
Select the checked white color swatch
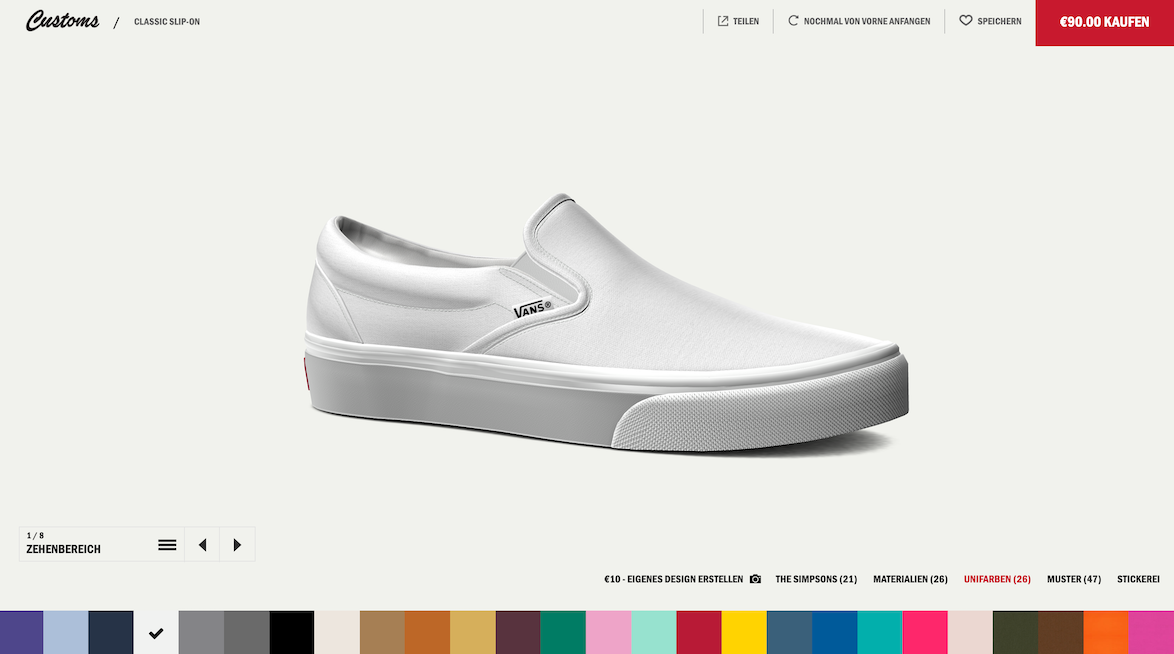pyautogui.click(x=156, y=632)
